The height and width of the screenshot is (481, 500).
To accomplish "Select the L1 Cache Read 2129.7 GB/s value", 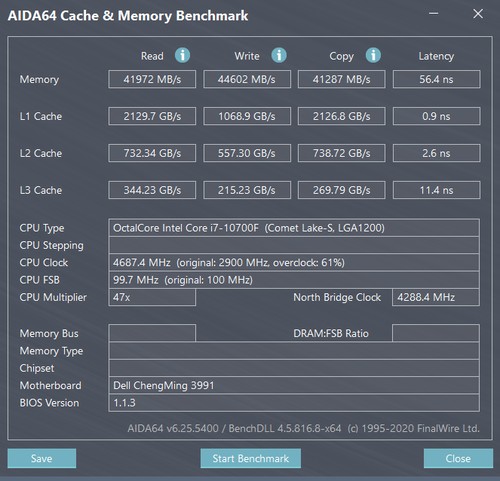I will tap(152, 116).
